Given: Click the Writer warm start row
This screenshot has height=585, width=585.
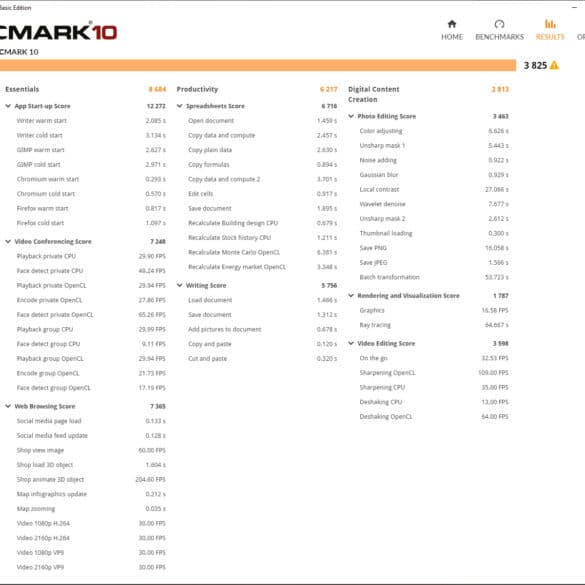Looking at the screenshot, I should [91, 121].
